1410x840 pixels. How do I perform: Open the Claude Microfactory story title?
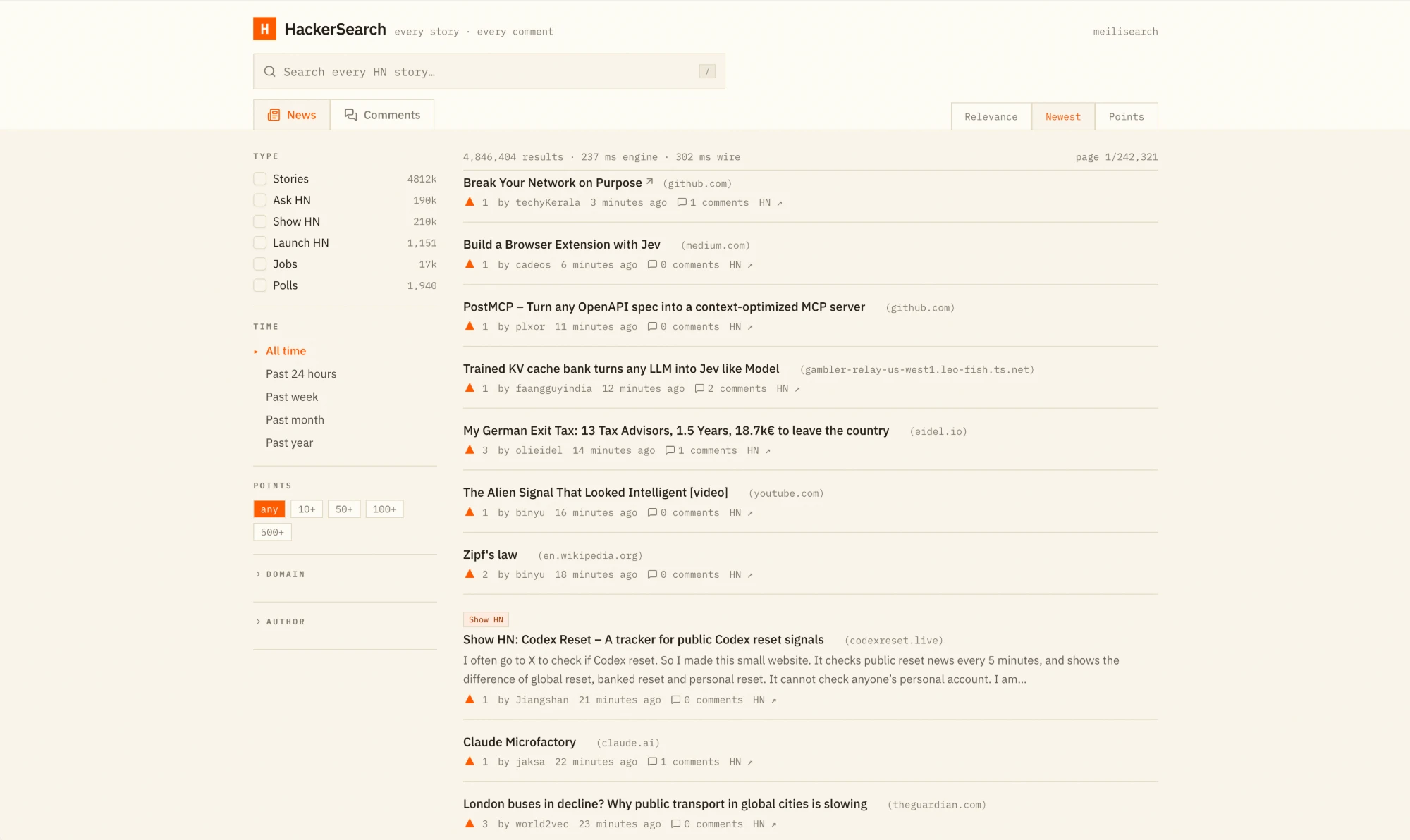(520, 742)
